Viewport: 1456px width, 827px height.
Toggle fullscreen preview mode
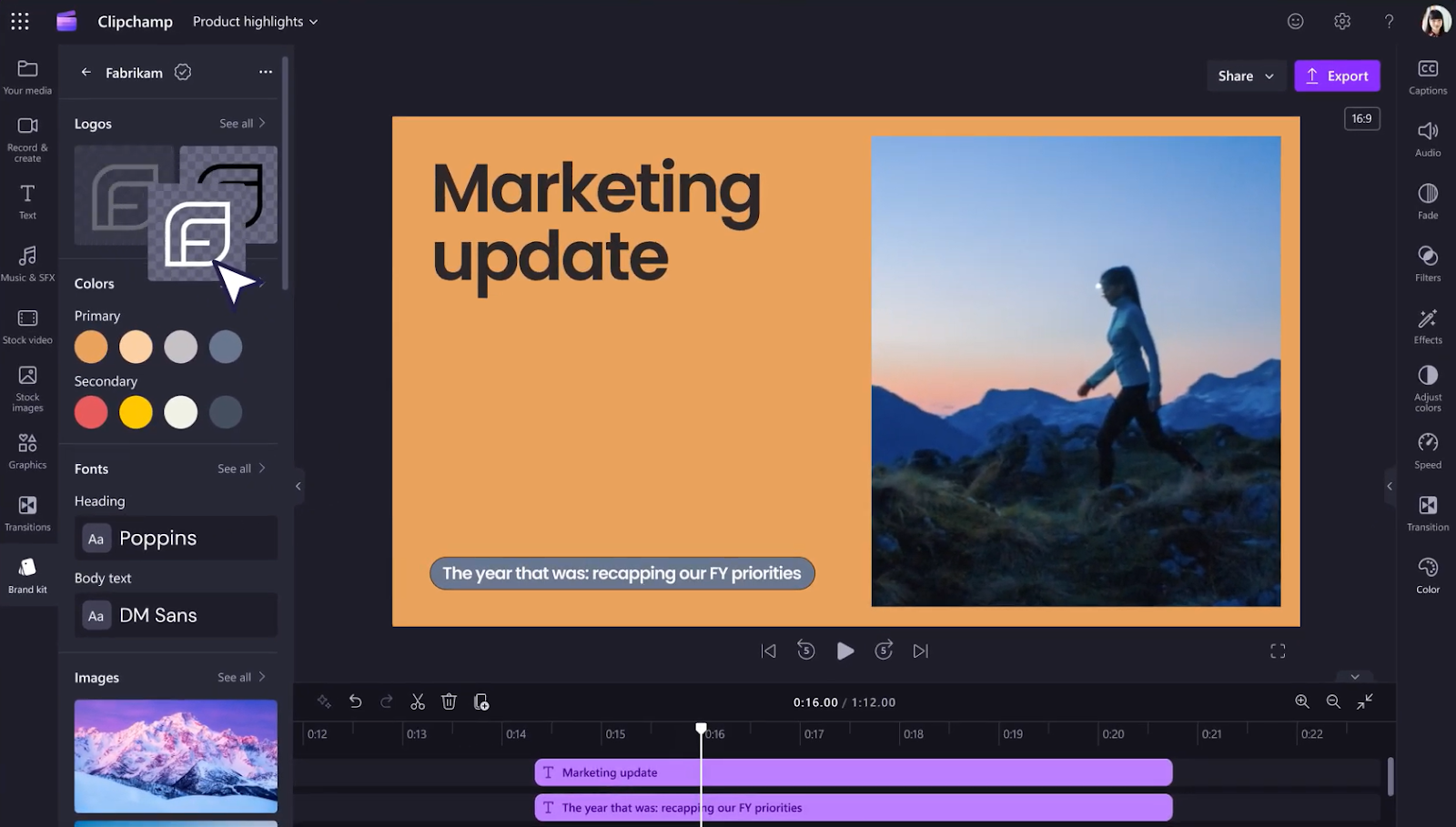1278,651
